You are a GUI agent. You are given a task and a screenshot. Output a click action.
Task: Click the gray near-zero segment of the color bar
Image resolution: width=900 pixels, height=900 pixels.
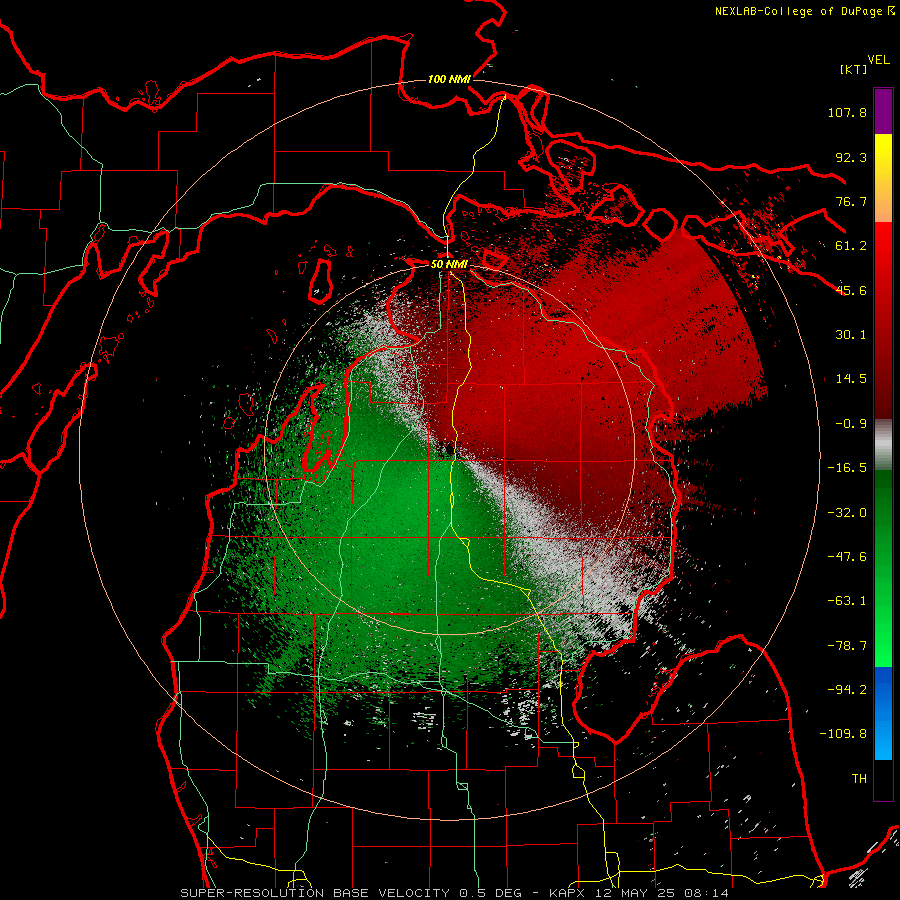[883, 445]
